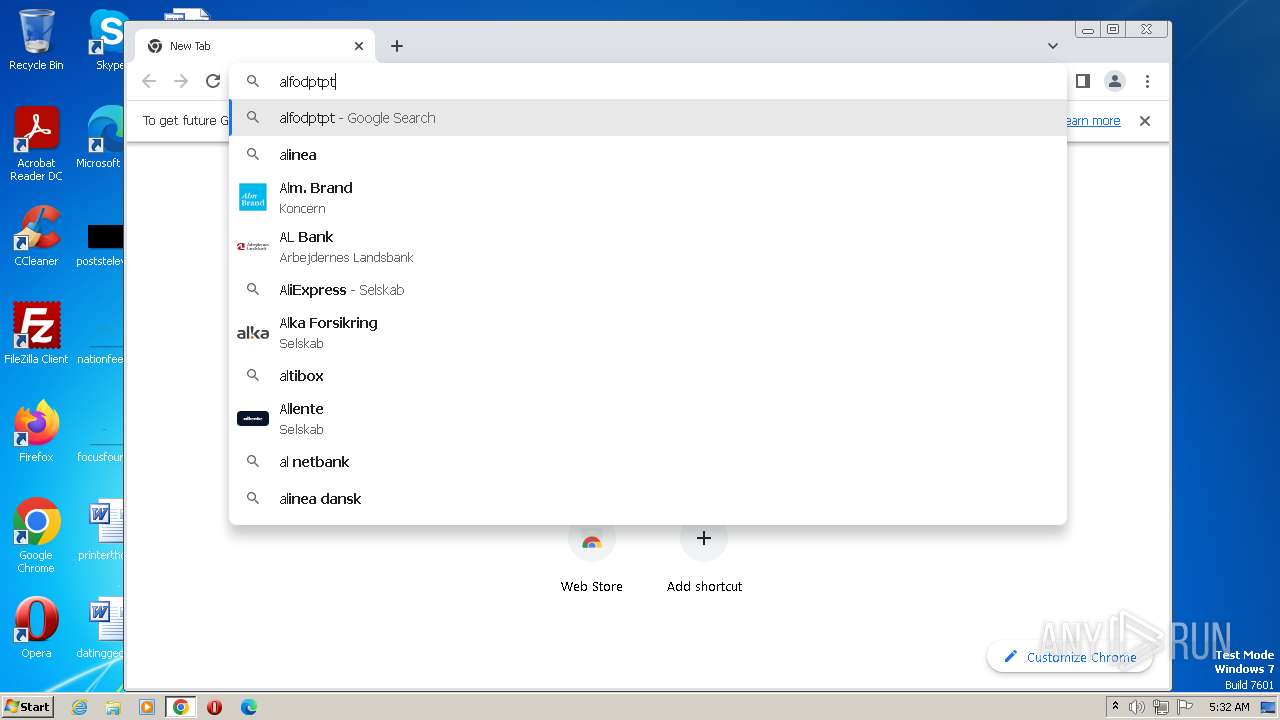Choose the AliExpress suggestion
This screenshot has width=1280, height=720.
pos(648,290)
